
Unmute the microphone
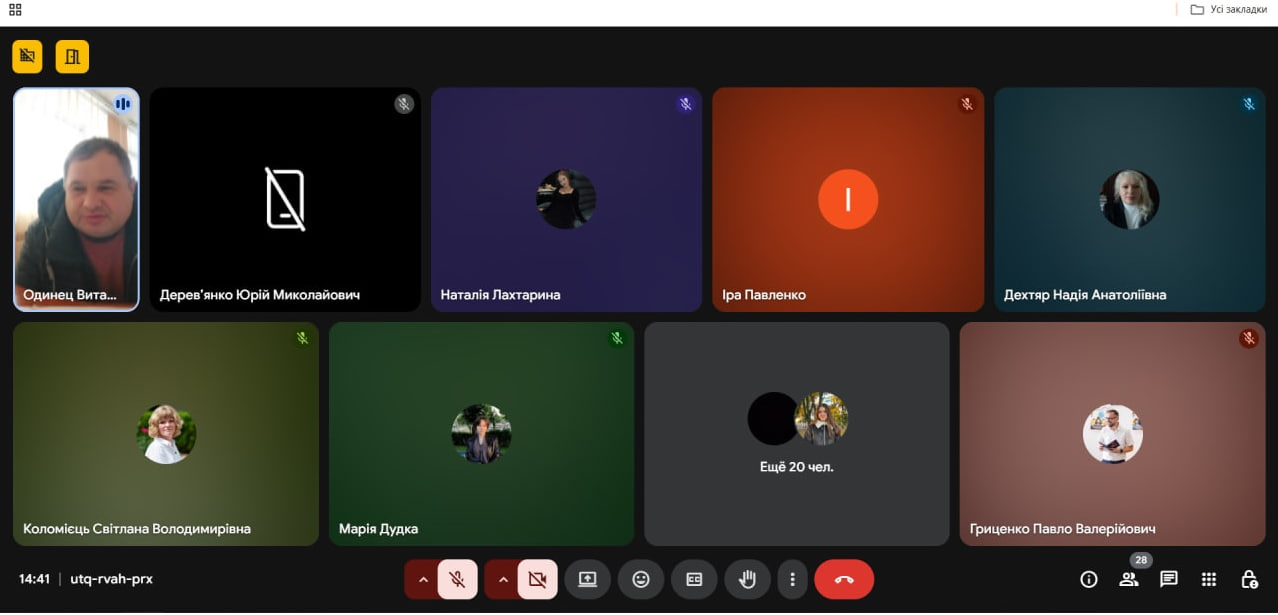pos(457,579)
